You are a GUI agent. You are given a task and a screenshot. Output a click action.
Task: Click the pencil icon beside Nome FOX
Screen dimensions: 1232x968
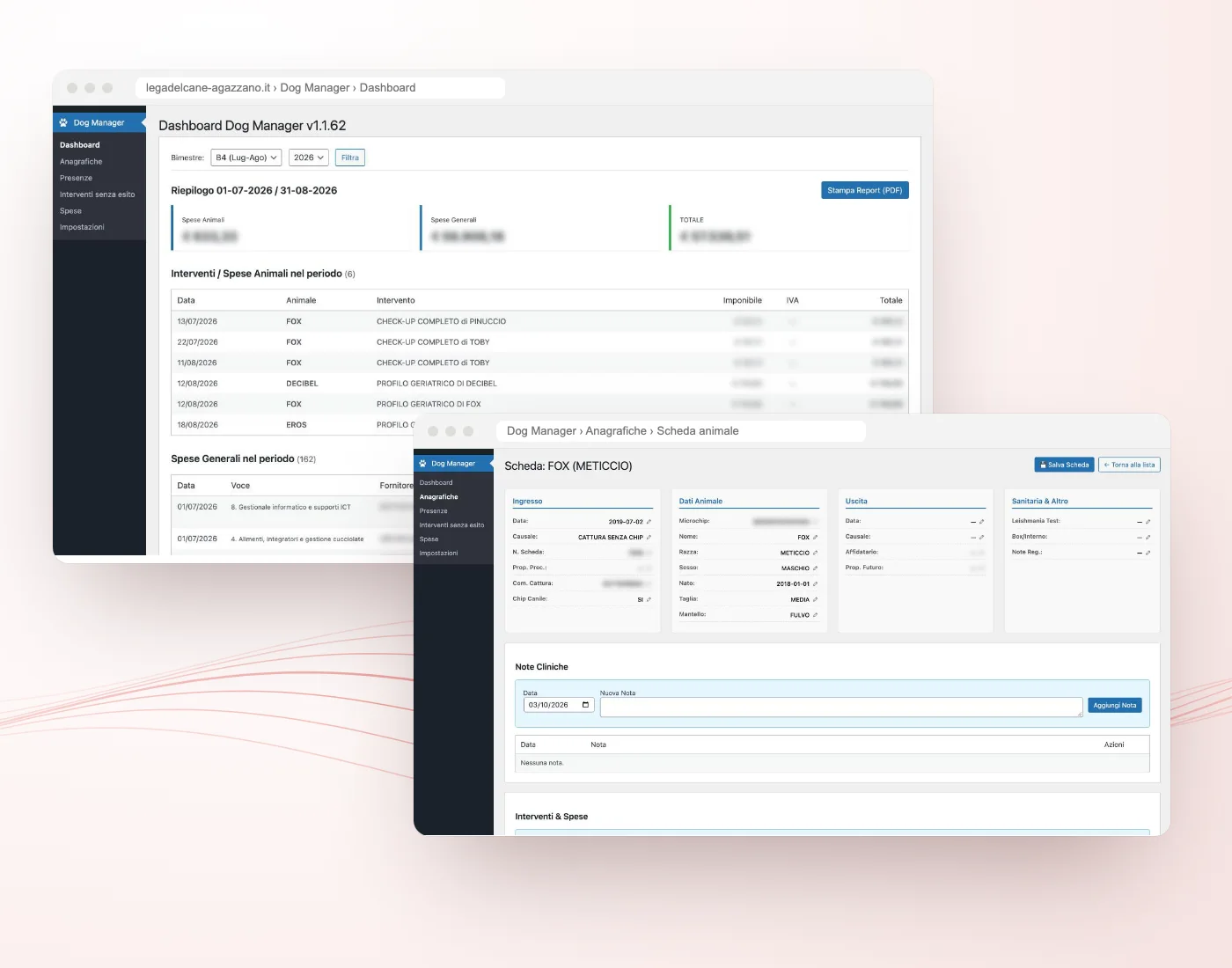(815, 537)
